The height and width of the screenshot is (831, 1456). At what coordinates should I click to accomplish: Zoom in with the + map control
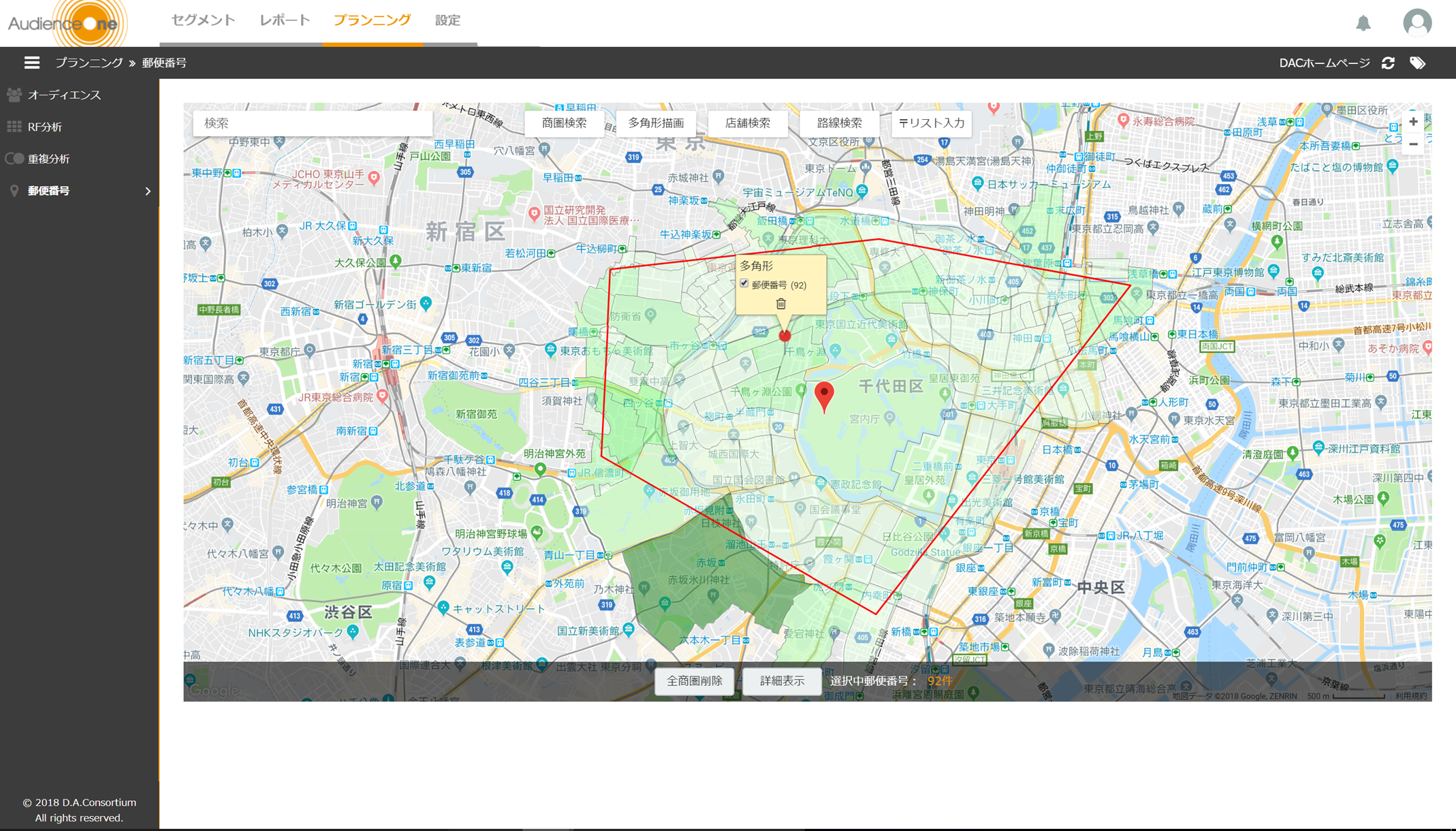1414,122
